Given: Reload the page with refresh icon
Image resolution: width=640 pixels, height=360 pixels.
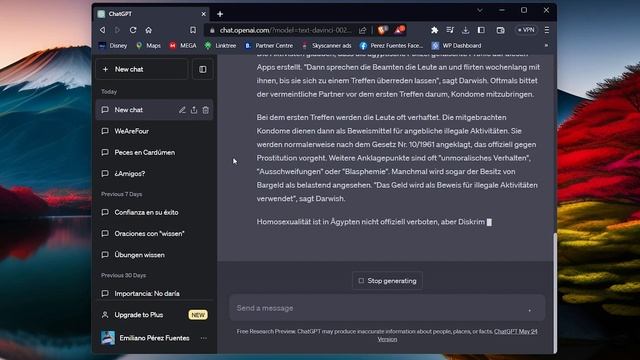Looking at the screenshot, I should [x=133, y=30].
